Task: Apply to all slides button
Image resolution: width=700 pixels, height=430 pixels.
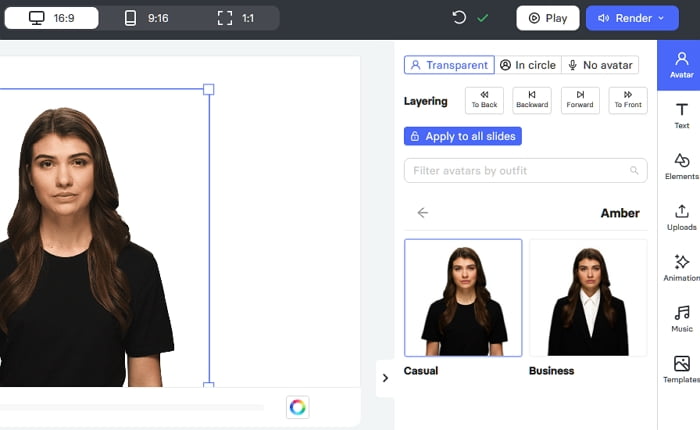Action: coord(462,136)
